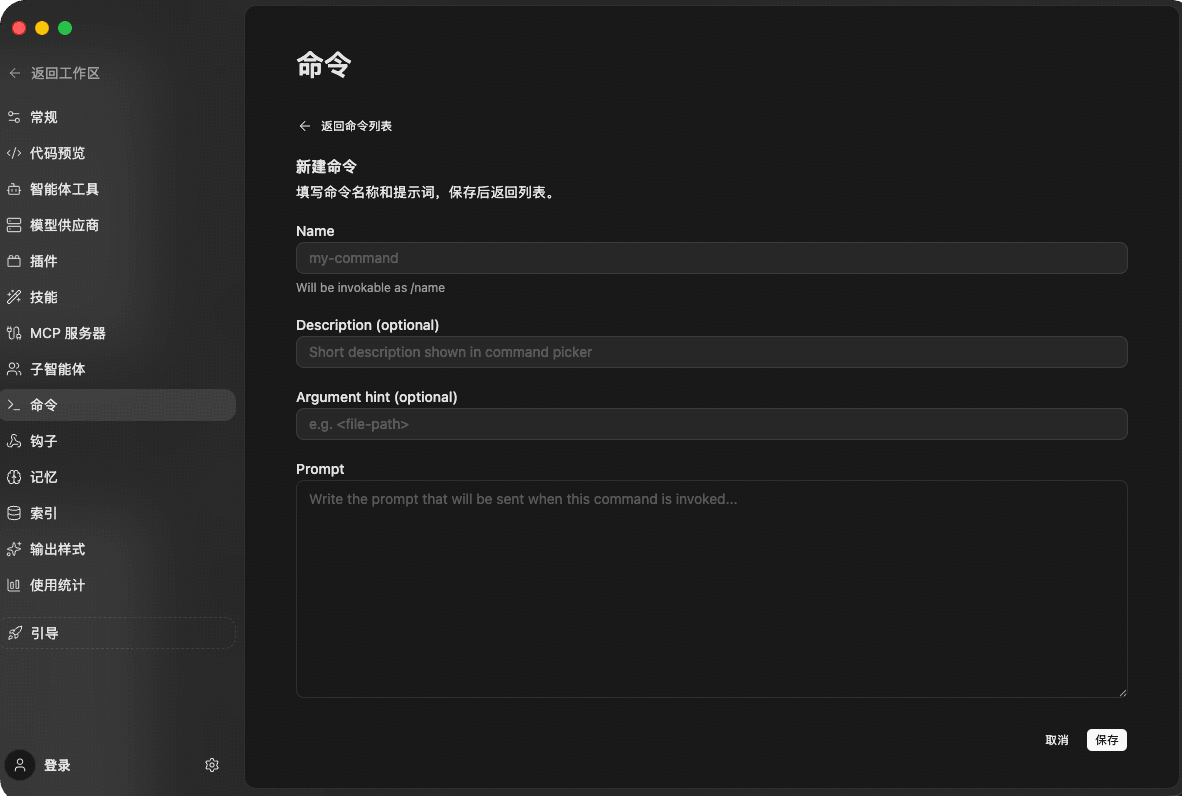Click 'Will be invokable as /name' hint
The image size is (1182, 796).
click(x=370, y=288)
